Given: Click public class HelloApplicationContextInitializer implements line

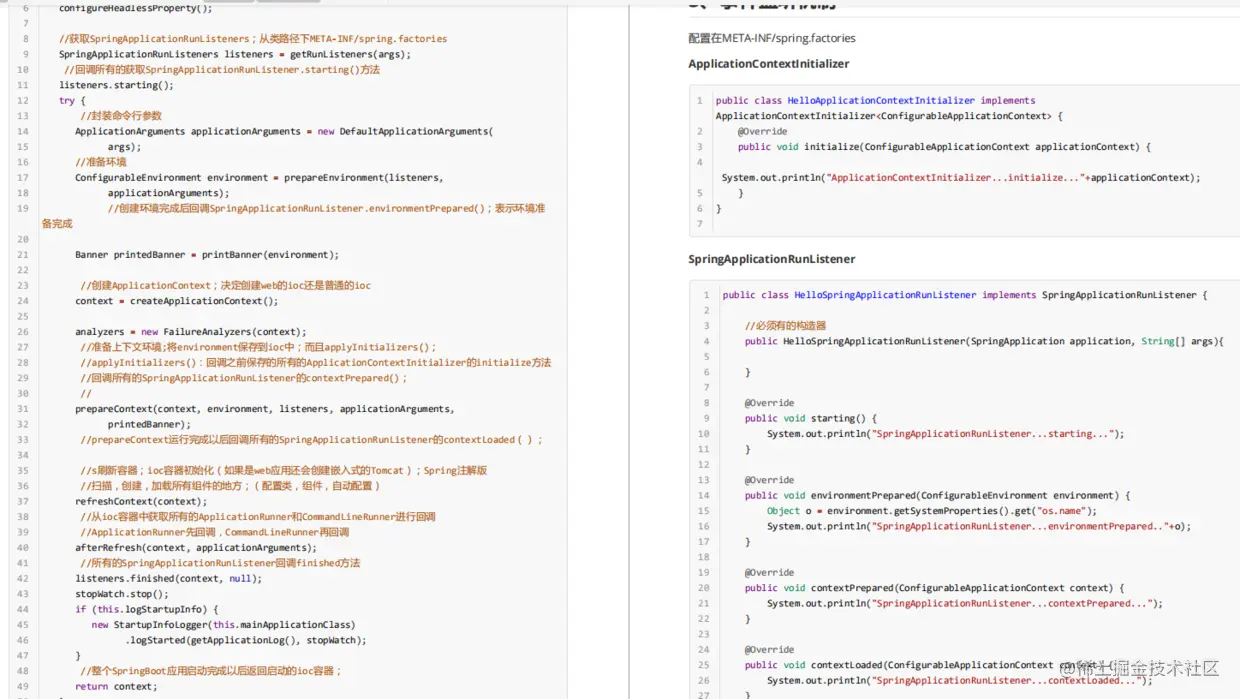Looking at the screenshot, I should (x=875, y=100).
